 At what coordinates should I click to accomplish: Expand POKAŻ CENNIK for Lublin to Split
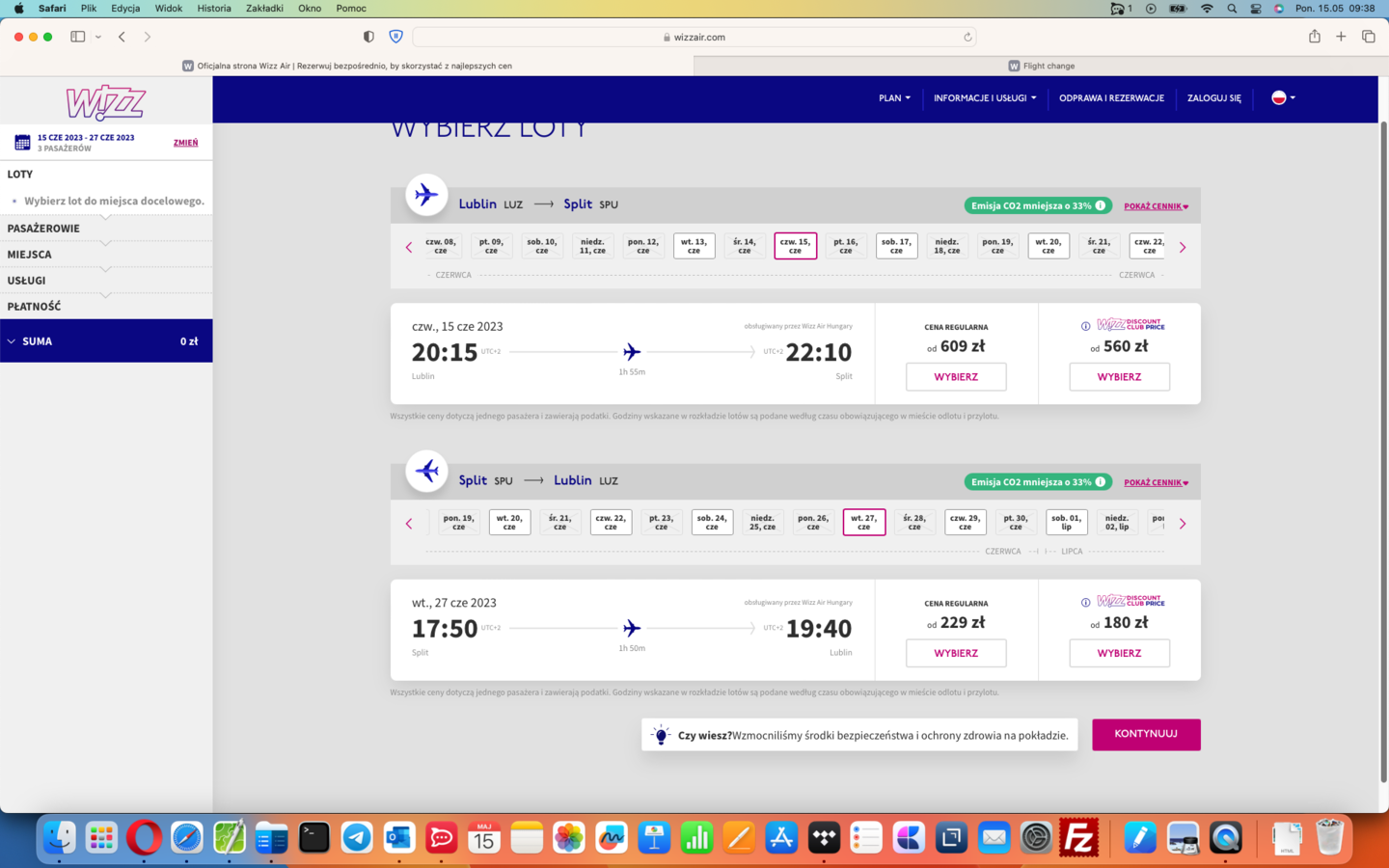(x=1156, y=206)
